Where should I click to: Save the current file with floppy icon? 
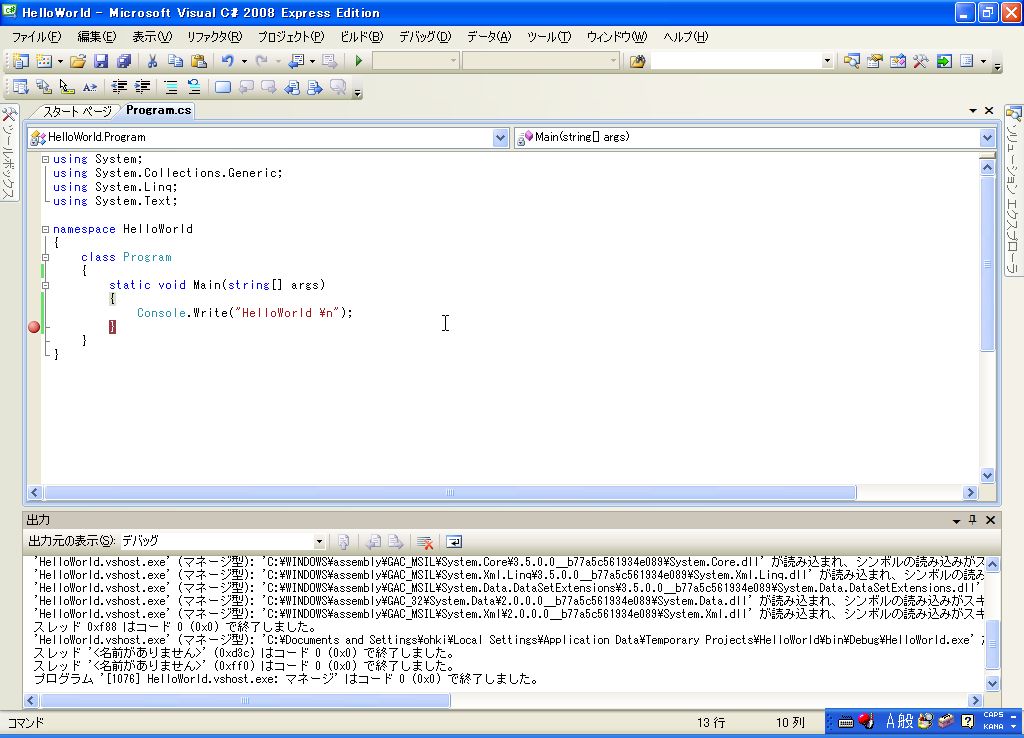coord(101,61)
